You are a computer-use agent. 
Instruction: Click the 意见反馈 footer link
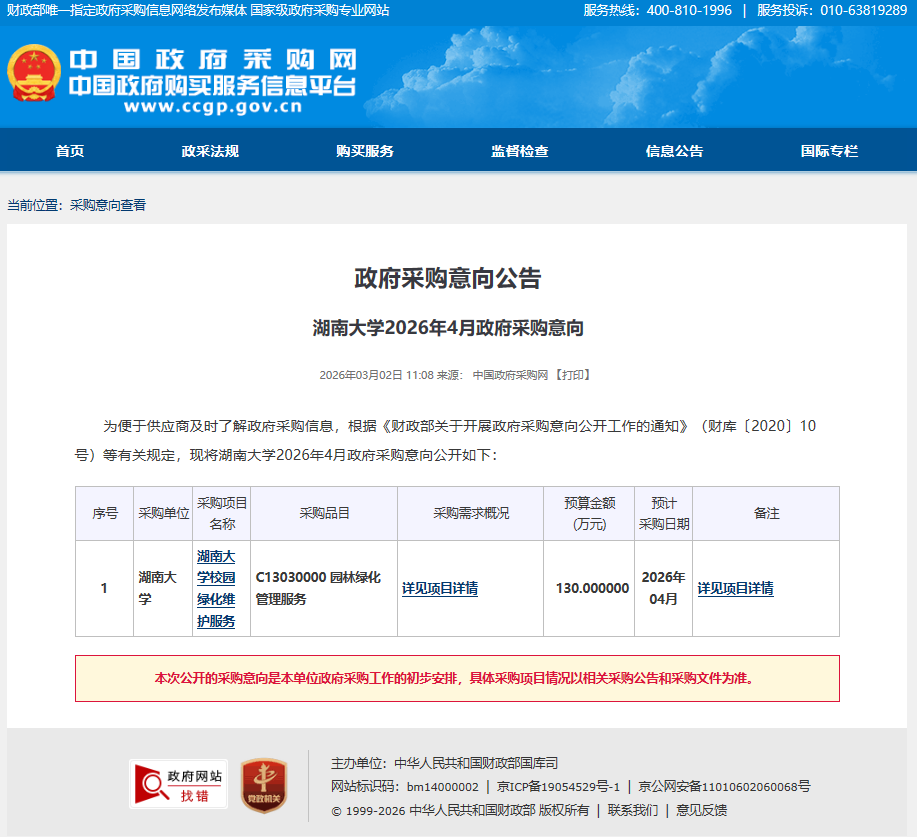pos(701,810)
